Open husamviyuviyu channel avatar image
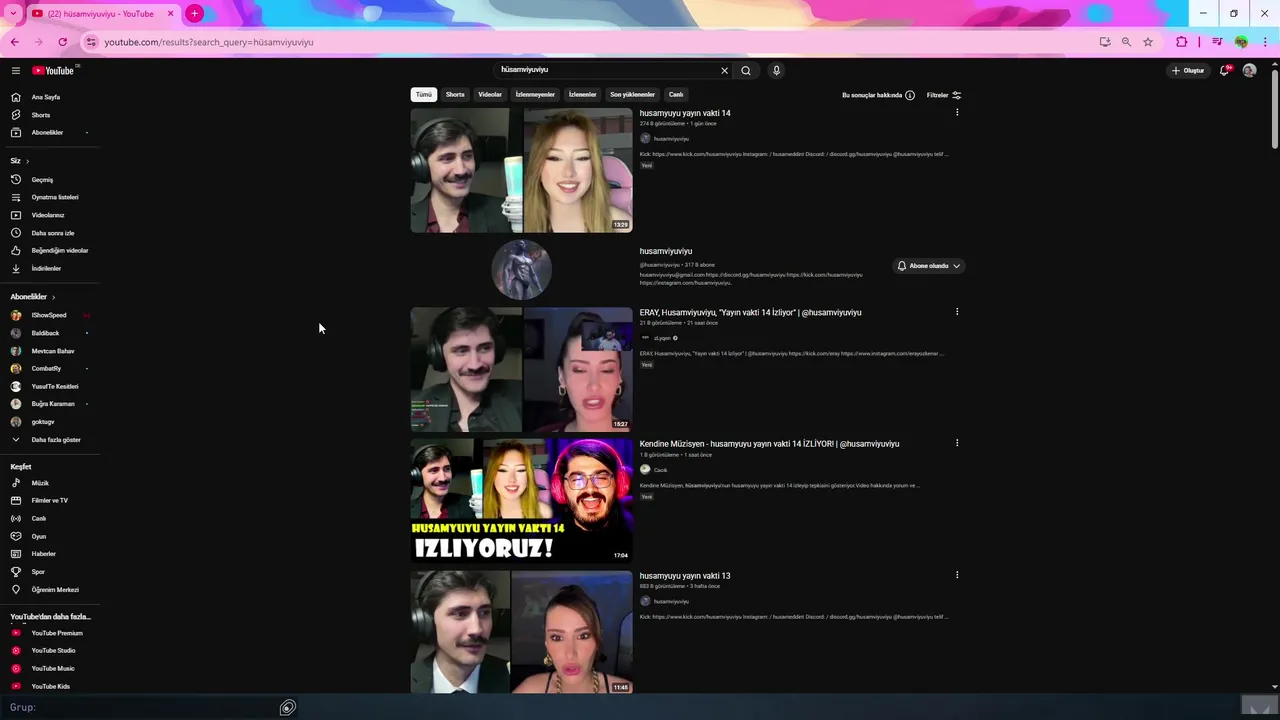Viewport: 1280px width, 720px height. [521, 269]
